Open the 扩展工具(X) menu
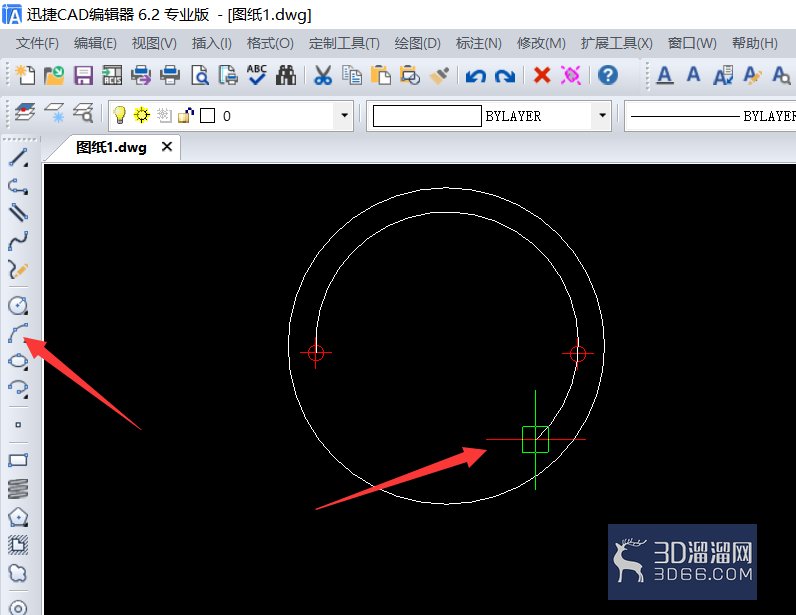This screenshot has height=615, width=796. pyautogui.click(x=616, y=44)
